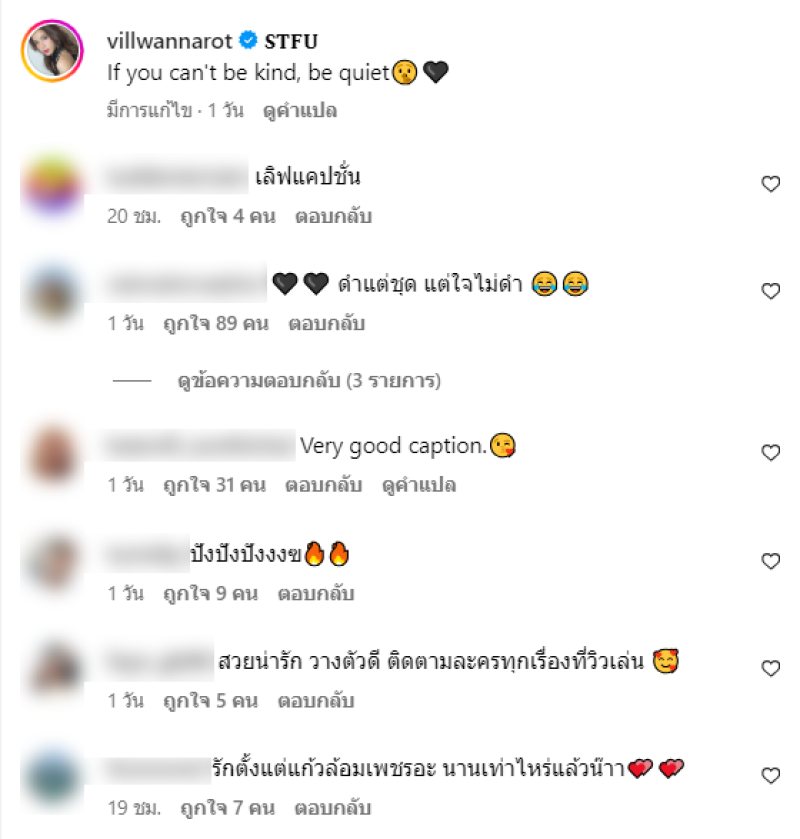This screenshot has width=800, height=839.
Task: Show who liked: ถูกใจ 7 คน
Action: [228, 808]
